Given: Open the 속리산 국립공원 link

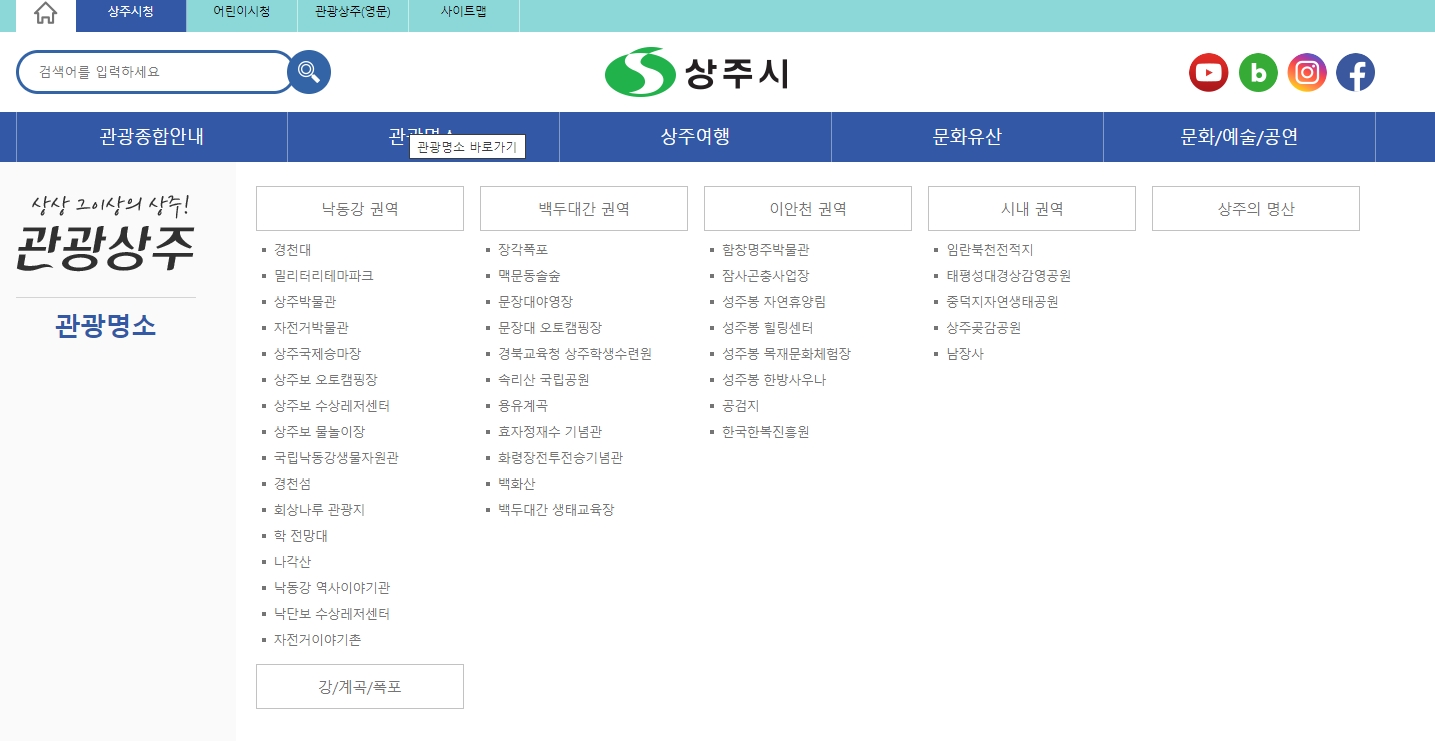Looking at the screenshot, I should pyautogui.click(x=543, y=380).
